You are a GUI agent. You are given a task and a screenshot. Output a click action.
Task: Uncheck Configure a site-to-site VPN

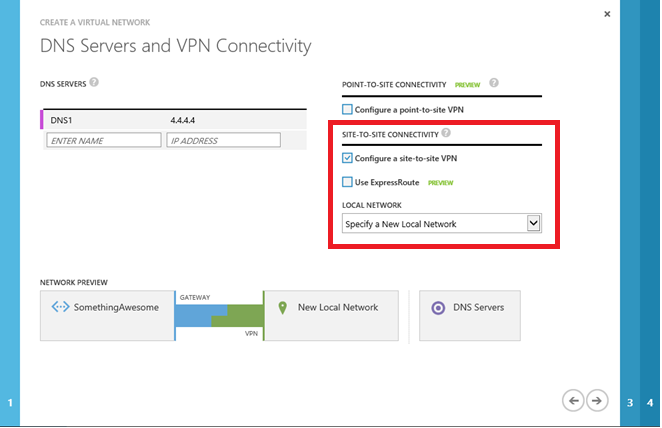click(347, 158)
